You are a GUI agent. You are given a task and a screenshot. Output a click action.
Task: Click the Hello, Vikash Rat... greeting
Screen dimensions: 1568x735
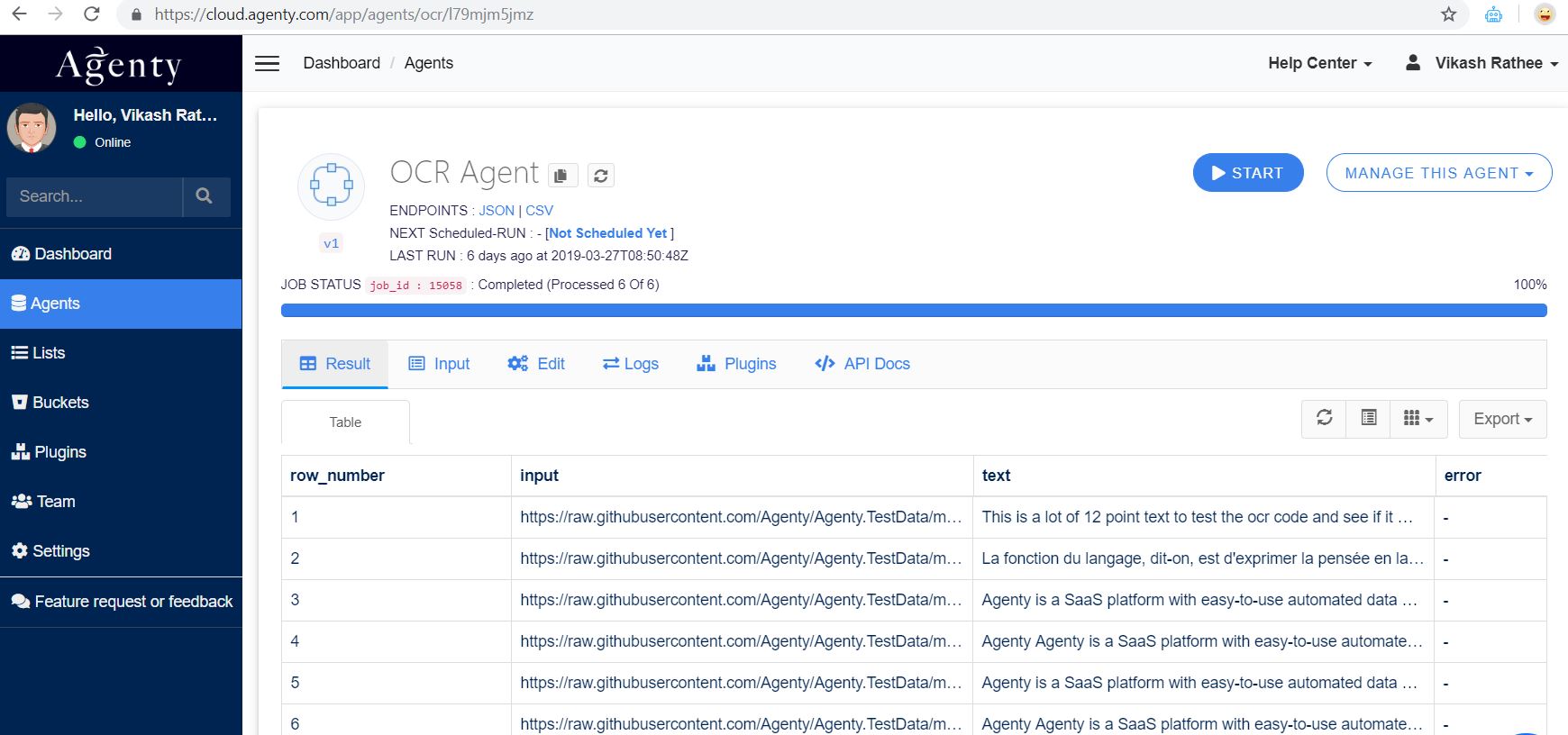[x=145, y=115]
